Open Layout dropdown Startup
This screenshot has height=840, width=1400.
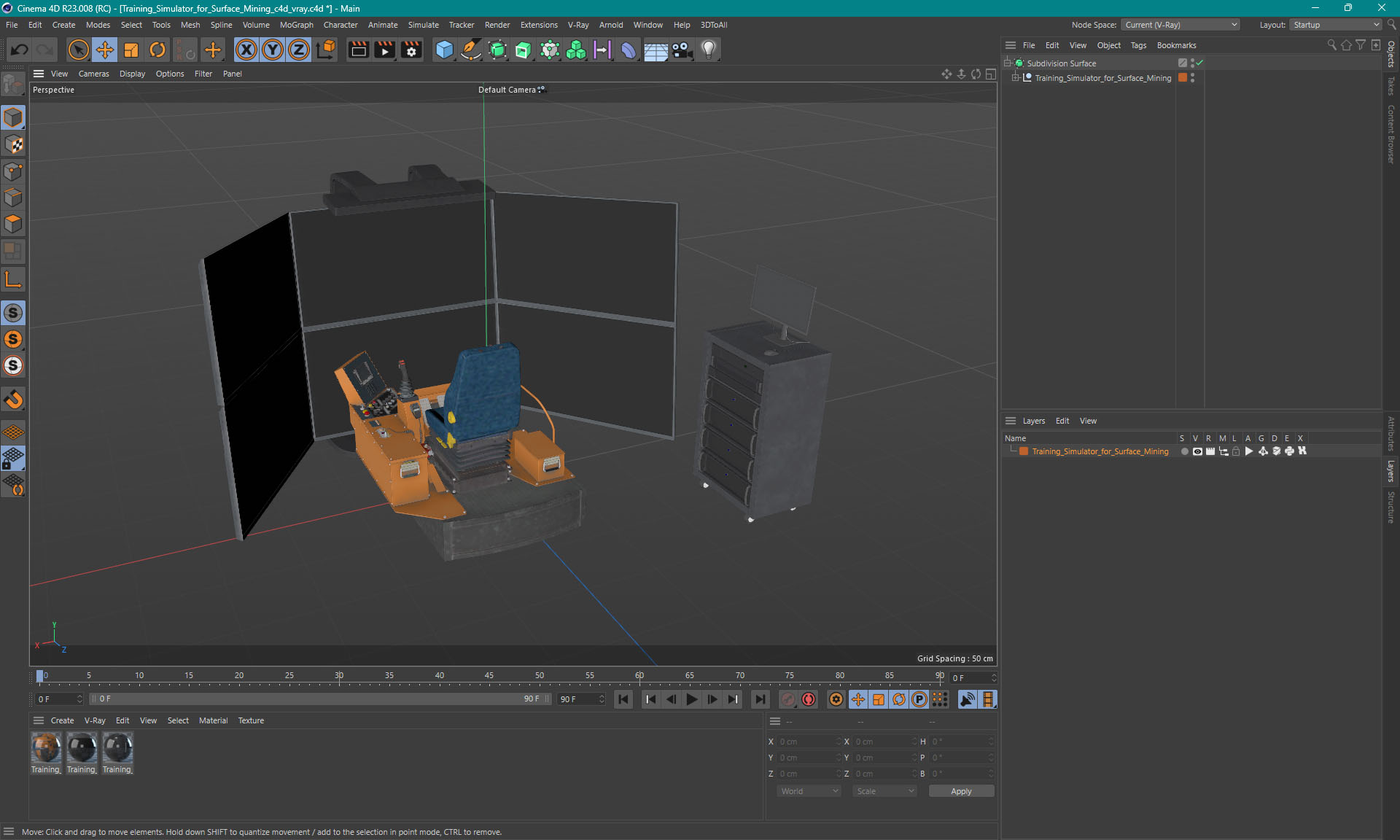pyautogui.click(x=1336, y=25)
